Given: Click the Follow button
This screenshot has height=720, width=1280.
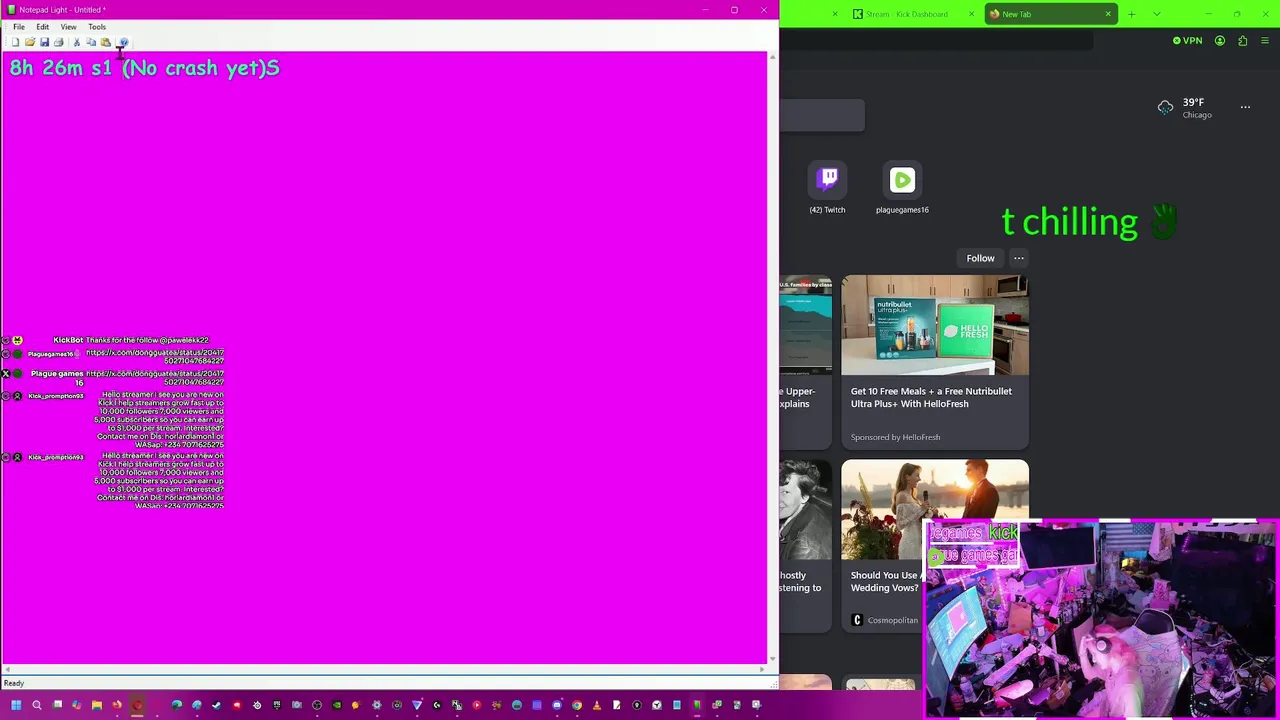Looking at the screenshot, I should 980,258.
